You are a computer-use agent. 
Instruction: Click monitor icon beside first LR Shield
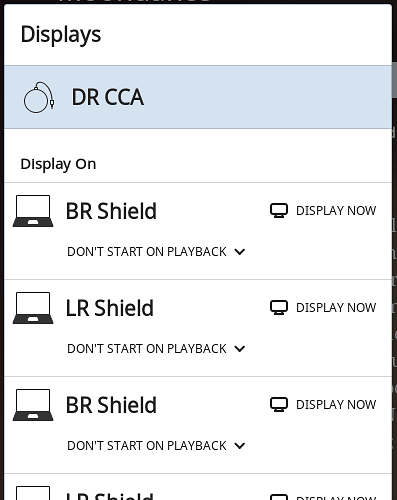pos(279,308)
